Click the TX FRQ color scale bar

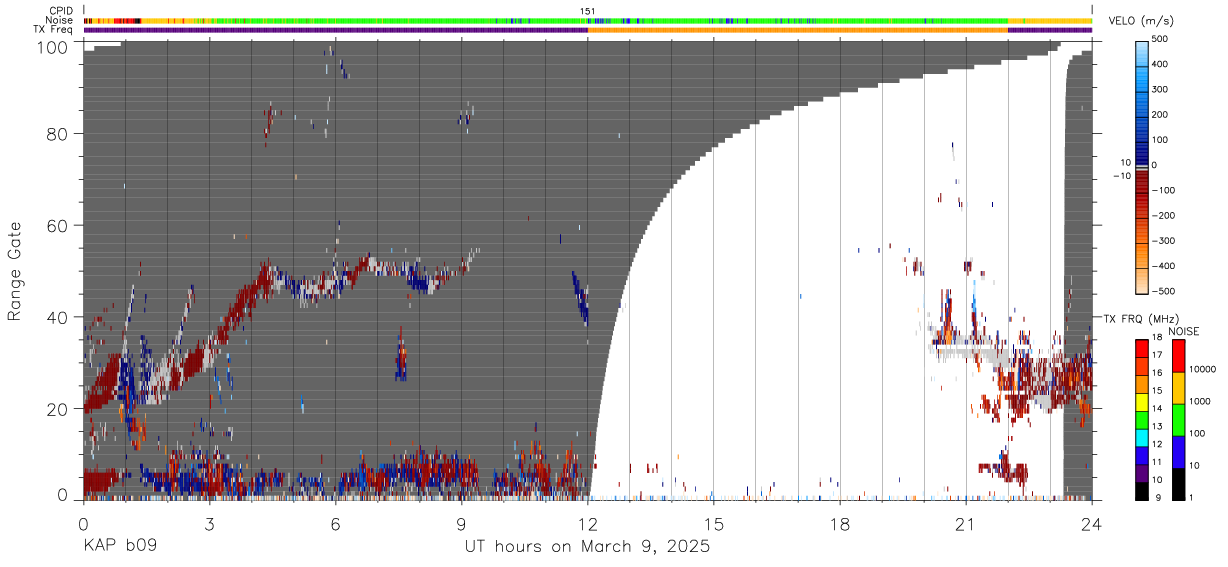point(1143,418)
